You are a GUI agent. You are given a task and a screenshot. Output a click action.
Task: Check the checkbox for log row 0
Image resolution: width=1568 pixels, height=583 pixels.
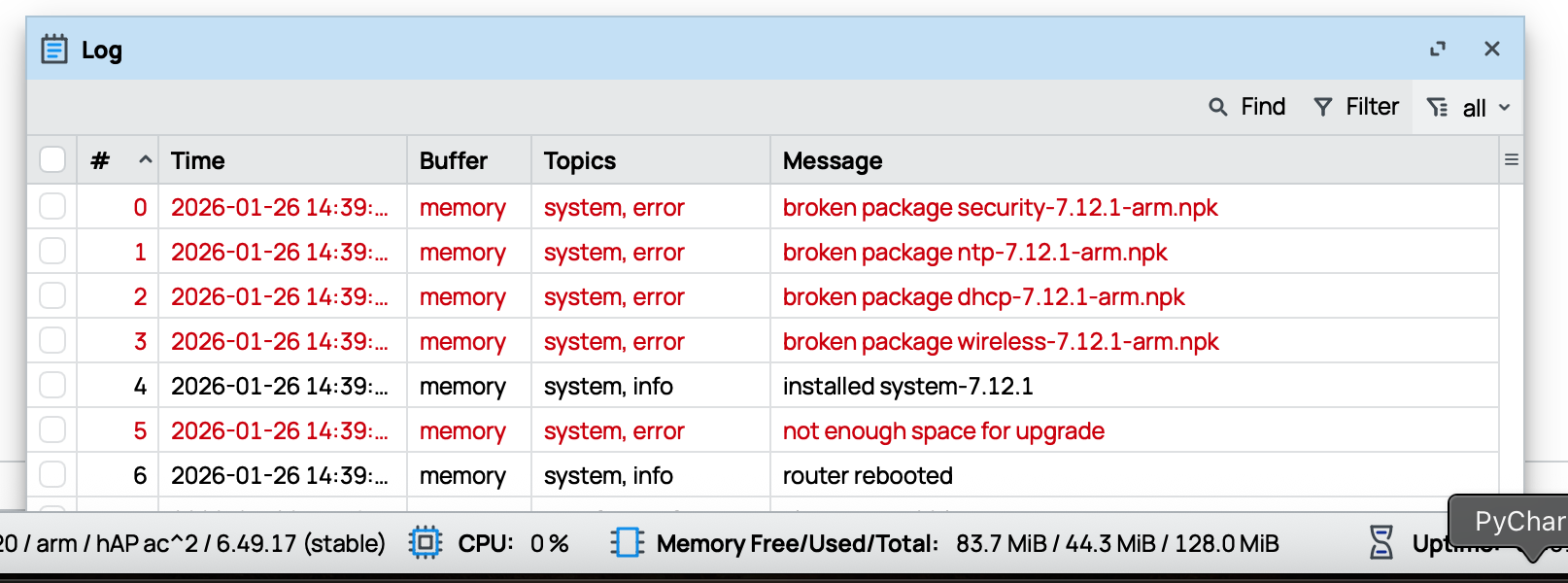(x=52, y=207)
